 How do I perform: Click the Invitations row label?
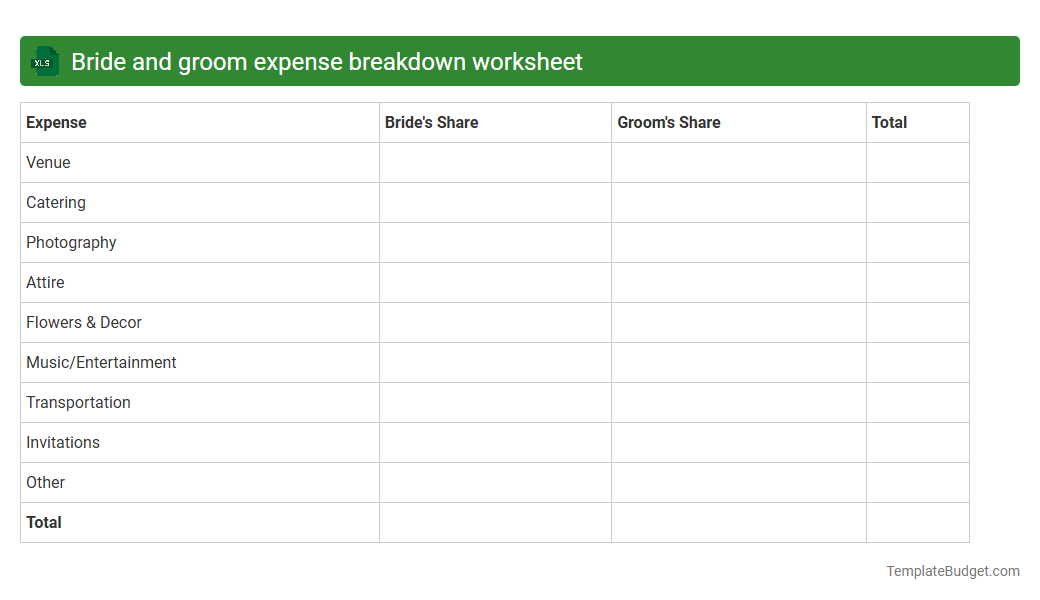(x=62, y=442)
